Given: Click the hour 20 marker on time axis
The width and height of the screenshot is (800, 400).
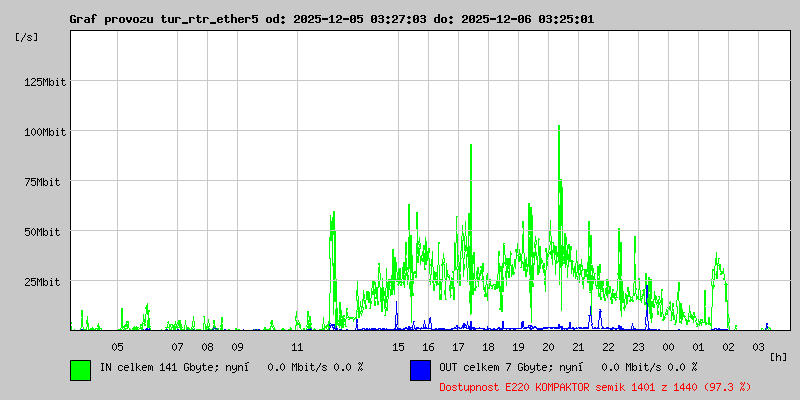Looking at the screenshot, I should 548,347.
